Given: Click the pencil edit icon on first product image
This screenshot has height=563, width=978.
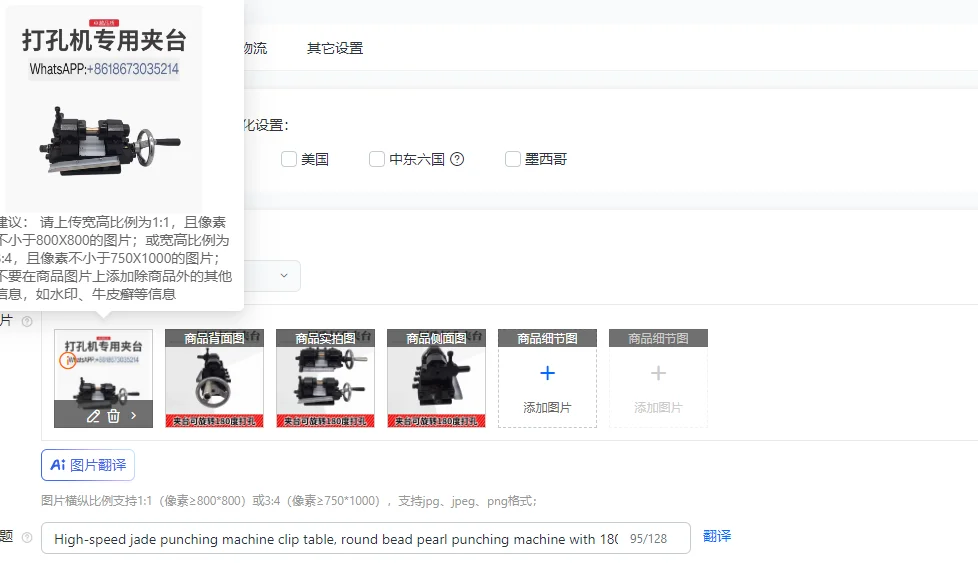Looking at the screenshot, I should pos(93,416).
